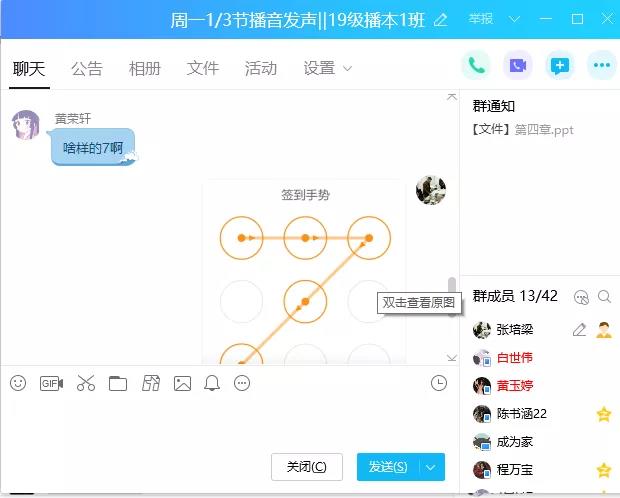Select the scissors screenshot tool
Screen dimensions: 620x498
(85, 383)
